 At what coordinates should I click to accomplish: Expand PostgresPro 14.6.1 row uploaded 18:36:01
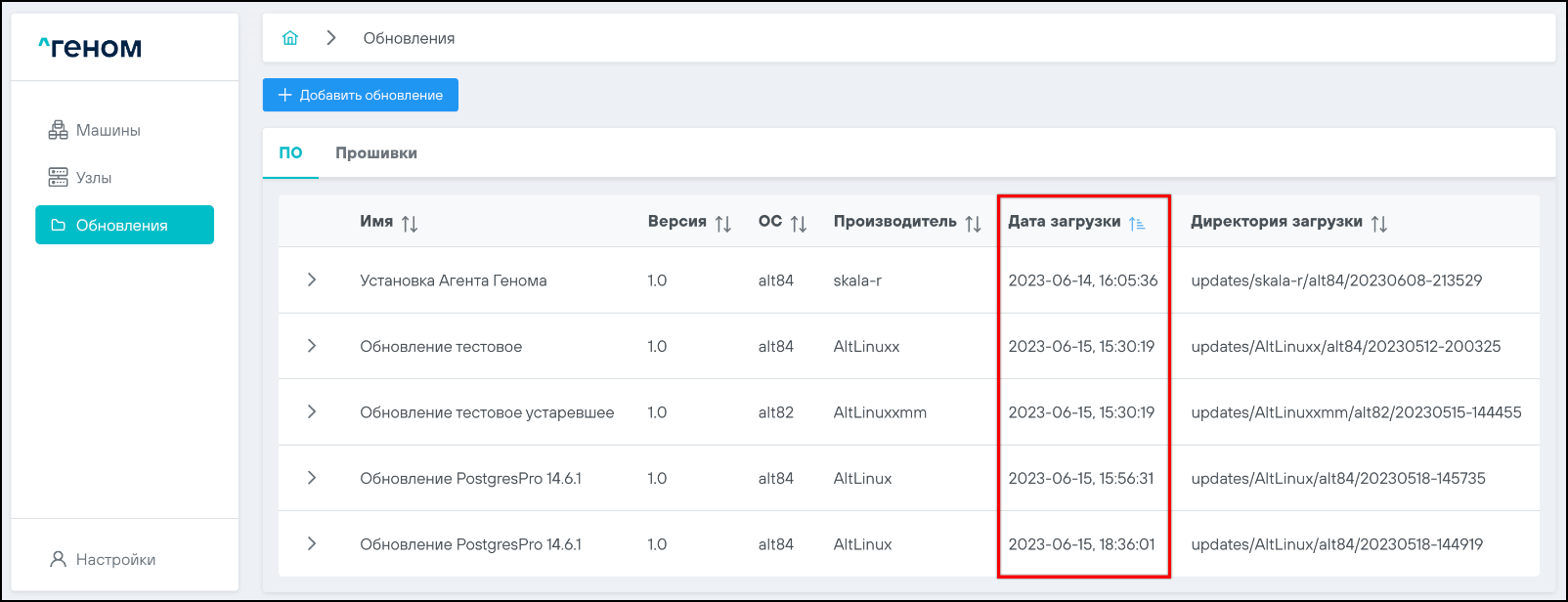tap(312, 544)
